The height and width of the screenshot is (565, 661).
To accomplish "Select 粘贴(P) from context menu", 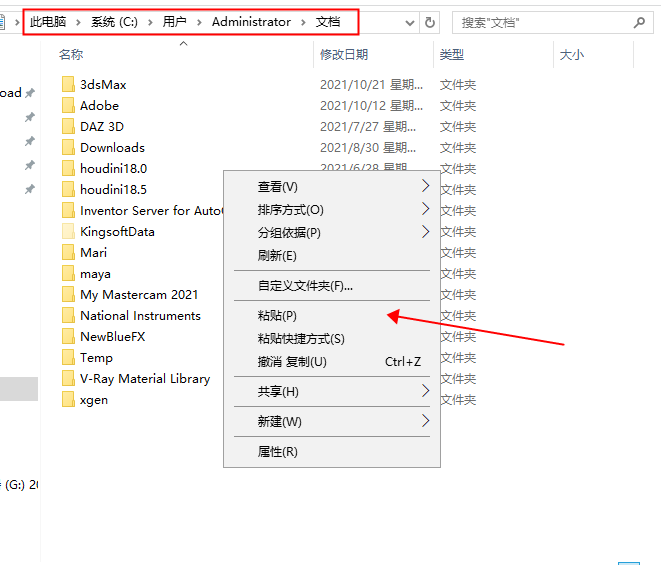I will coord(278,316).
